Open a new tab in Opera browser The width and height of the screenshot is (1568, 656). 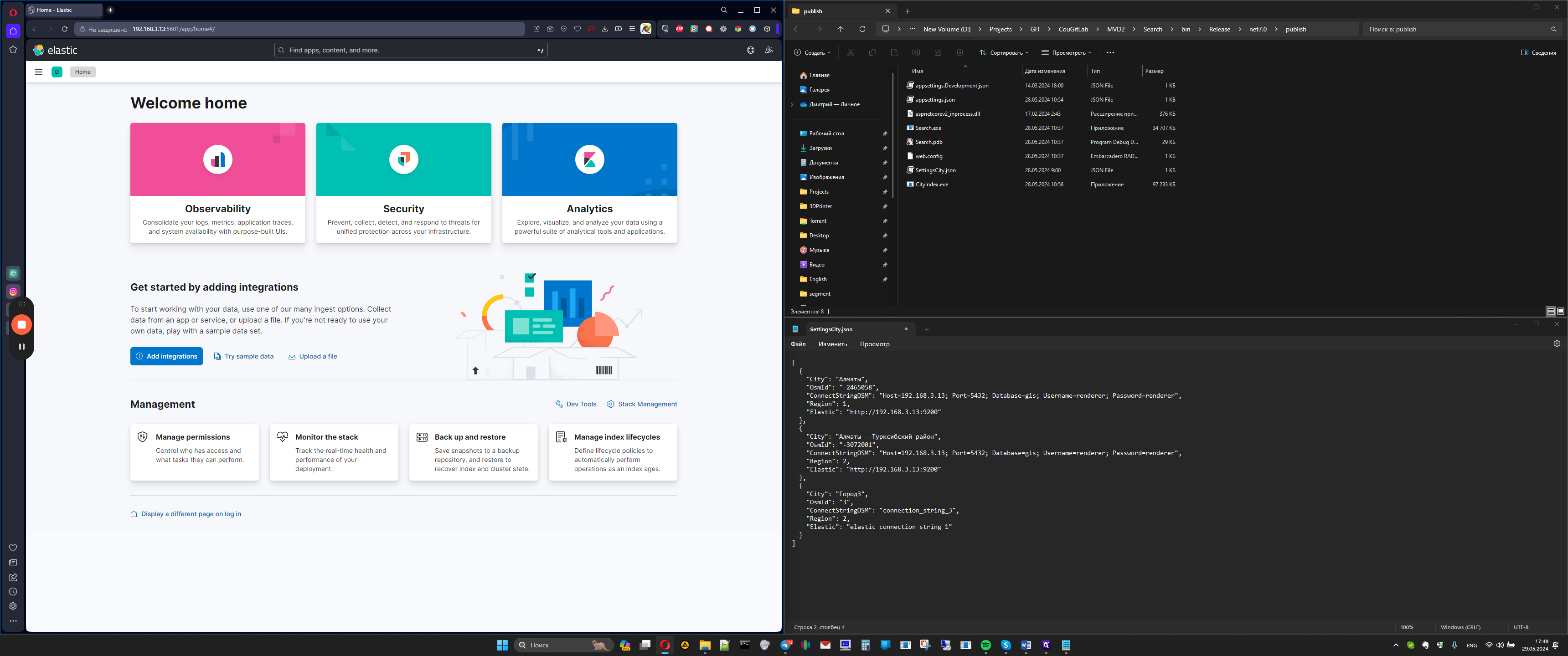tap(110, 10)
